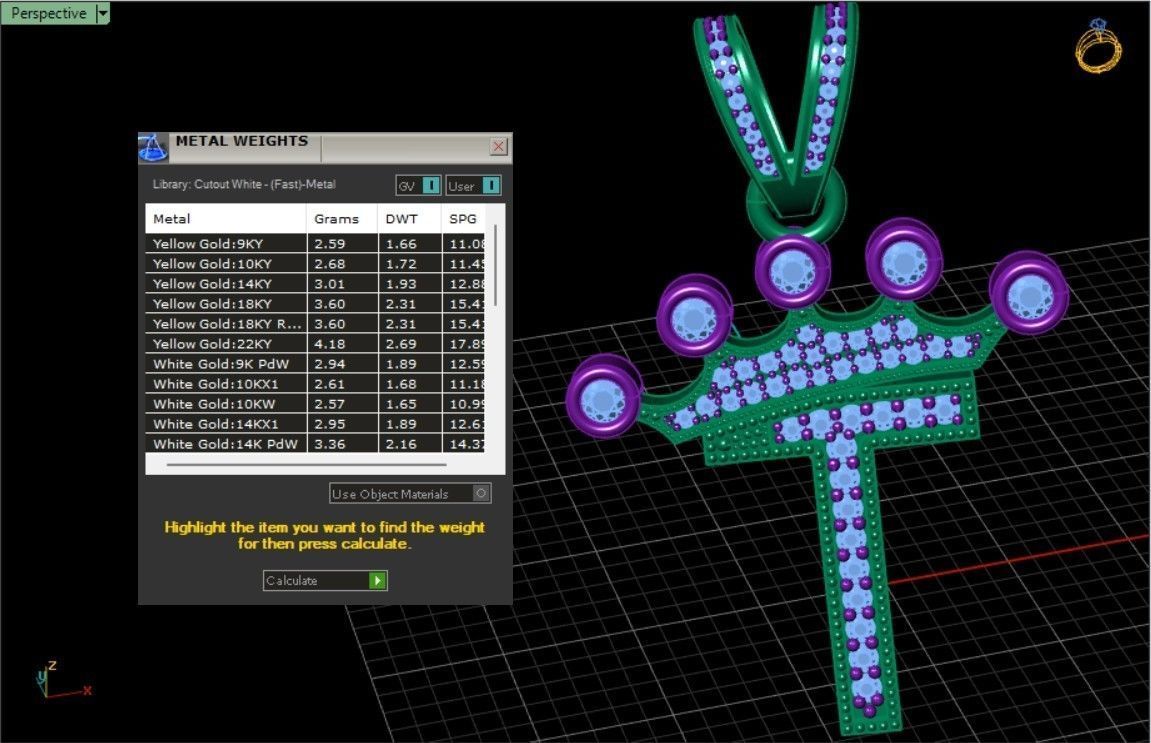The width and height of the screenshot is (1151, 743).
Task: Click the Library: Cutout White label
Action: coord(244,184)
